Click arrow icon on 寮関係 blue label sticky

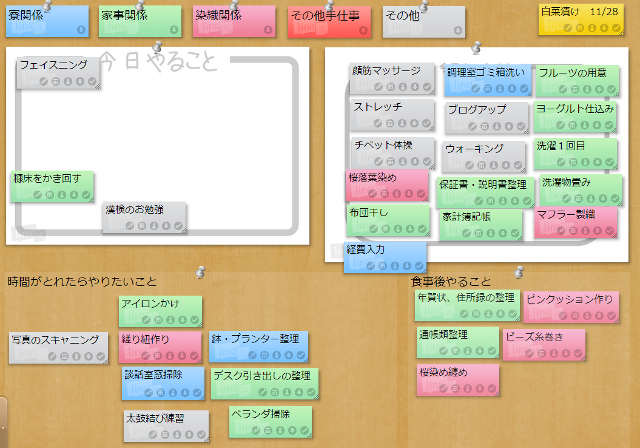point(81,30)
